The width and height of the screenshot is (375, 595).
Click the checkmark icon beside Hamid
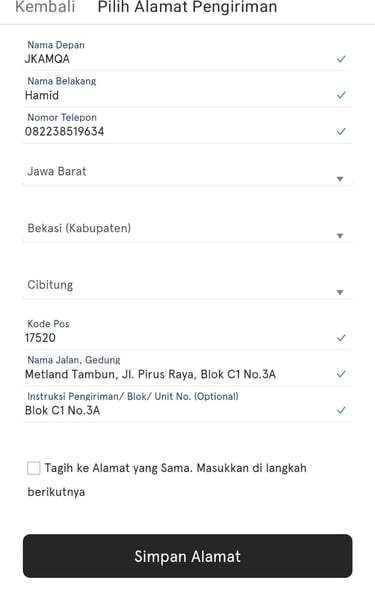(341, 95)
